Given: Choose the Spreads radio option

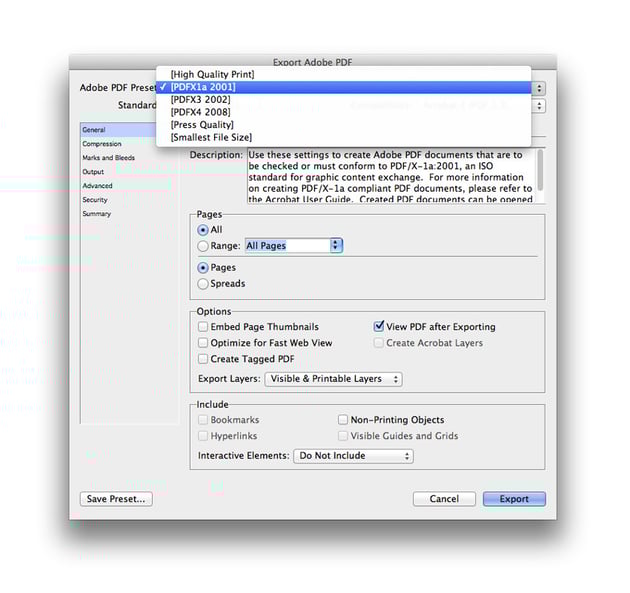Looking at the screenshot, I should (203, 284).
